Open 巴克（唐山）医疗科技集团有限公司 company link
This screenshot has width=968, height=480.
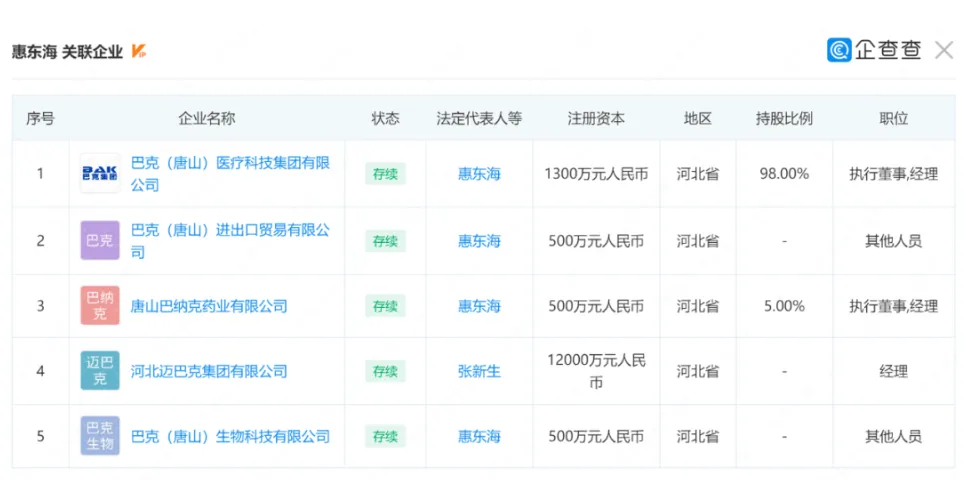pyautogui.click(x=230, y=173)
